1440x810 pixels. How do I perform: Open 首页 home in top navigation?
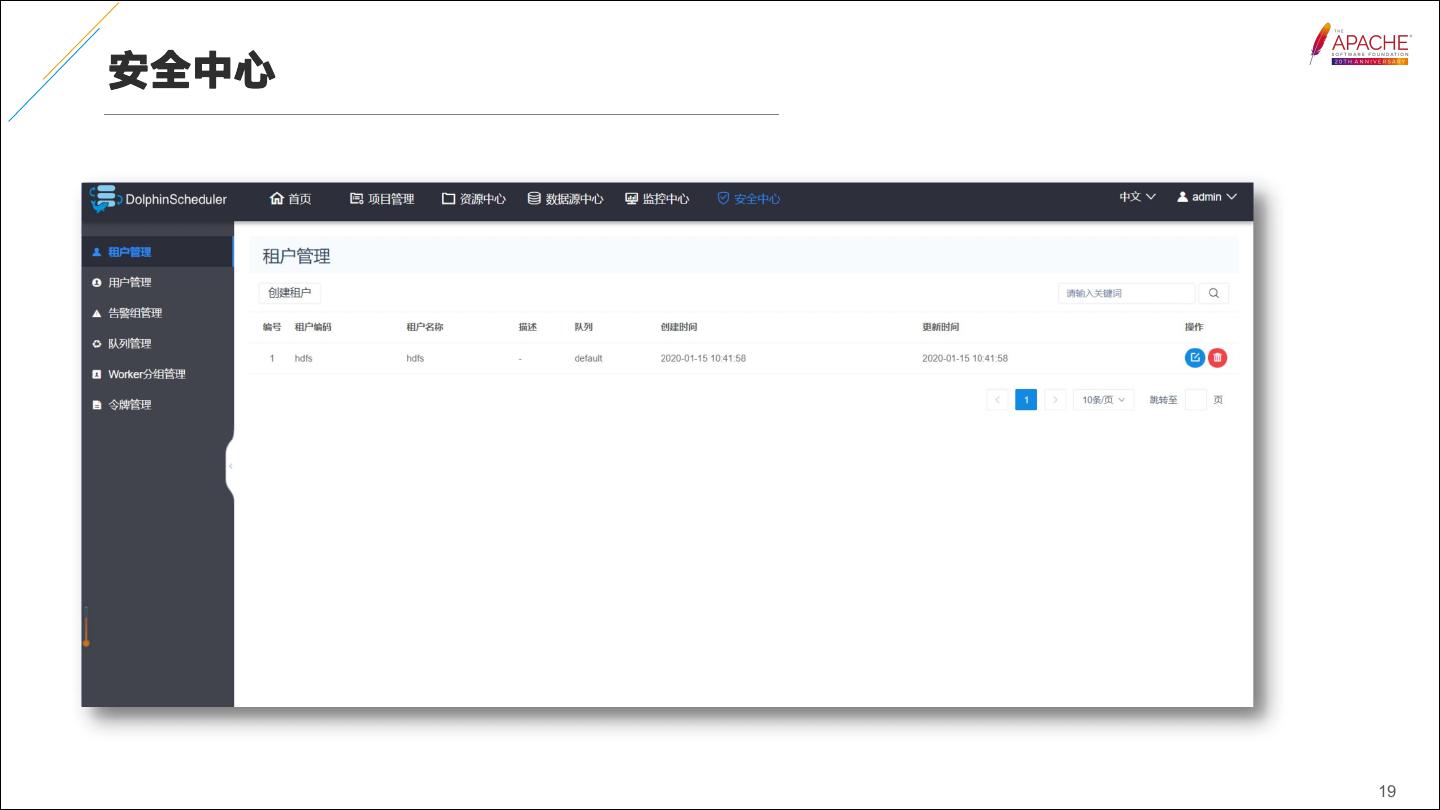291,199
